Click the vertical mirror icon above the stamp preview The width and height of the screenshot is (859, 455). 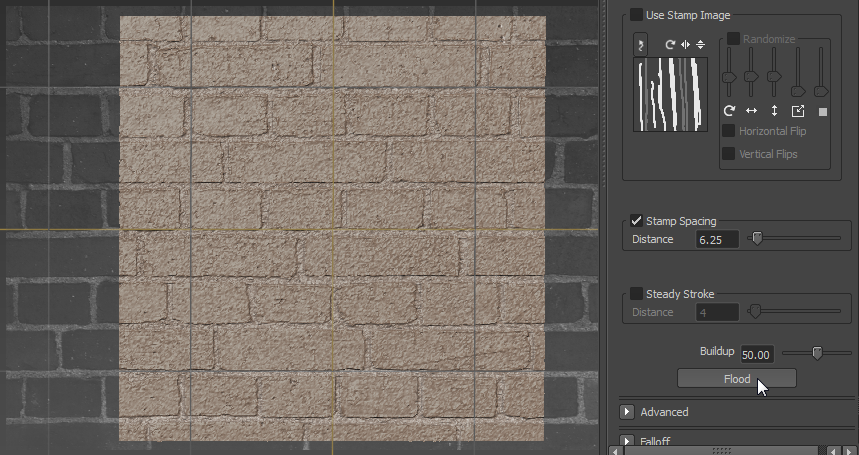[x=700, y=45]
